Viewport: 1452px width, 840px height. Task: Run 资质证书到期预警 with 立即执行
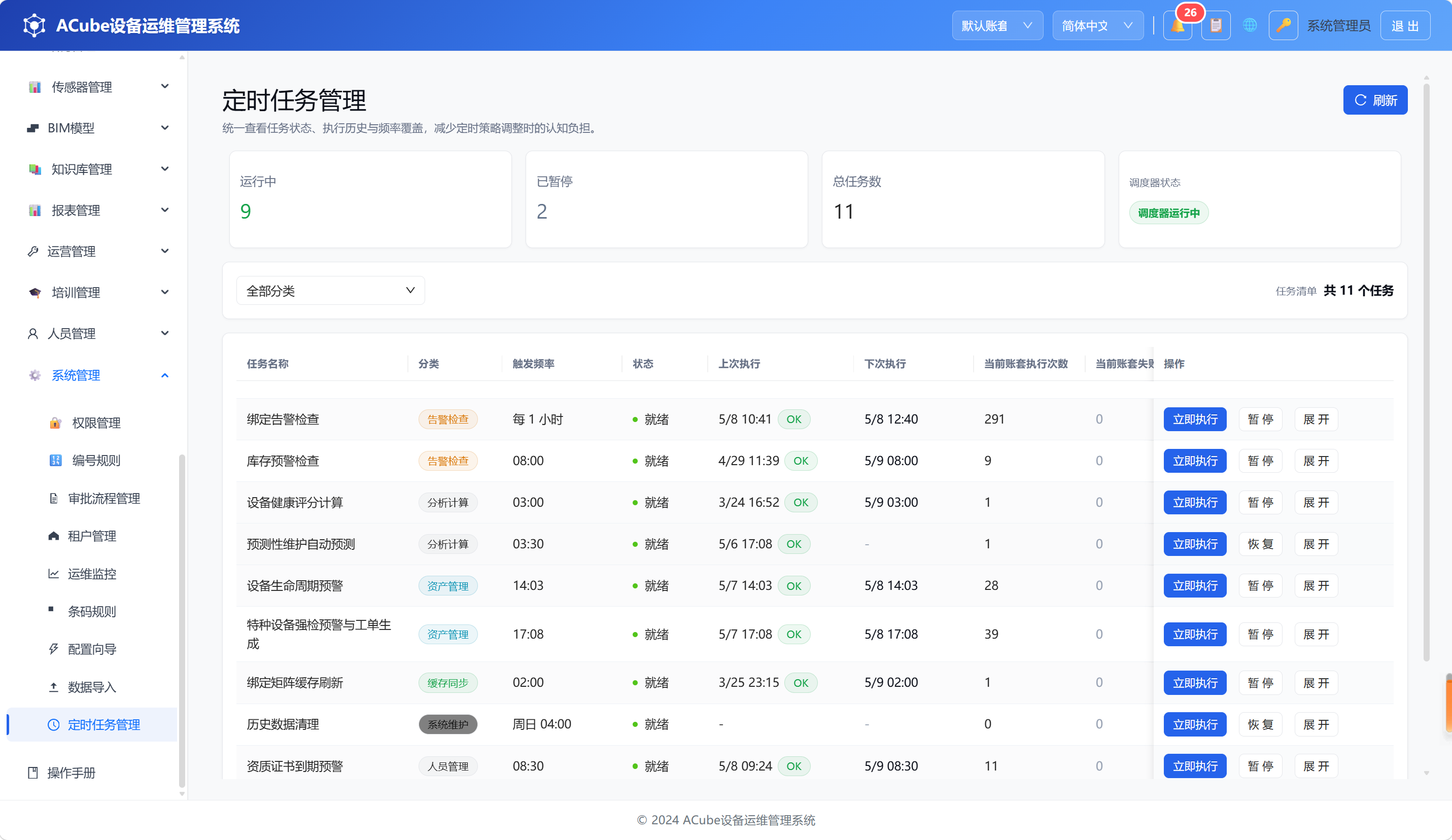pyautogui.click(x=1194, y=765)
